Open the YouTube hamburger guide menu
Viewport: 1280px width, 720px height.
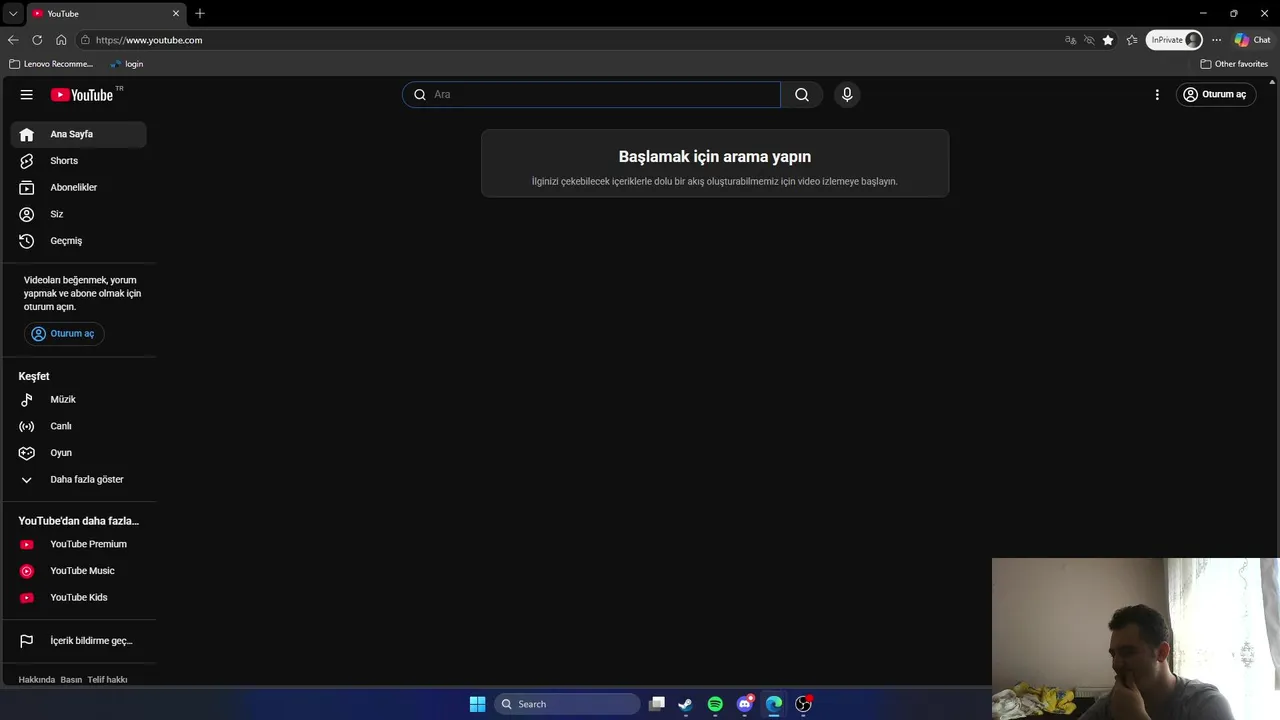click(27, 94)
